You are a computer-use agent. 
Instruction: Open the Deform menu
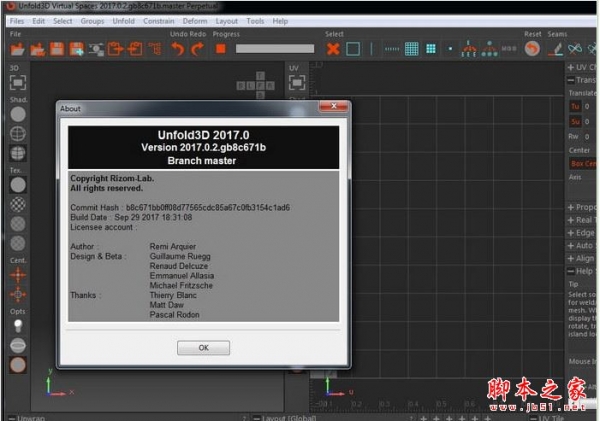[x=195, y=21]
